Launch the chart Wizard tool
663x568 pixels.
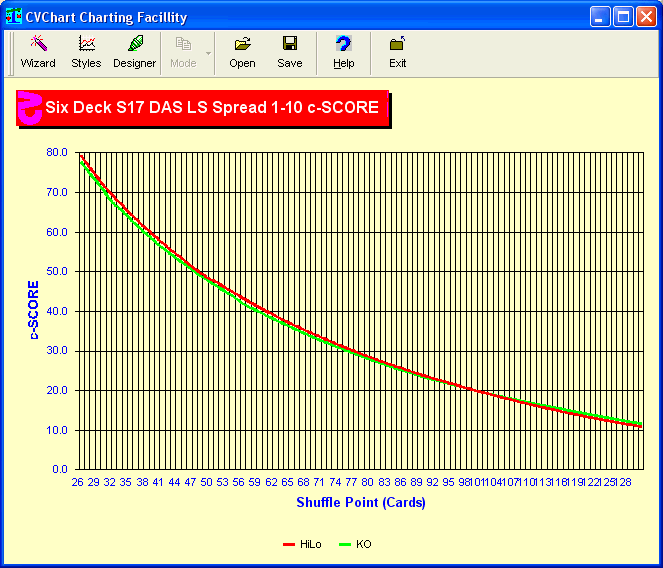[38, 52]
